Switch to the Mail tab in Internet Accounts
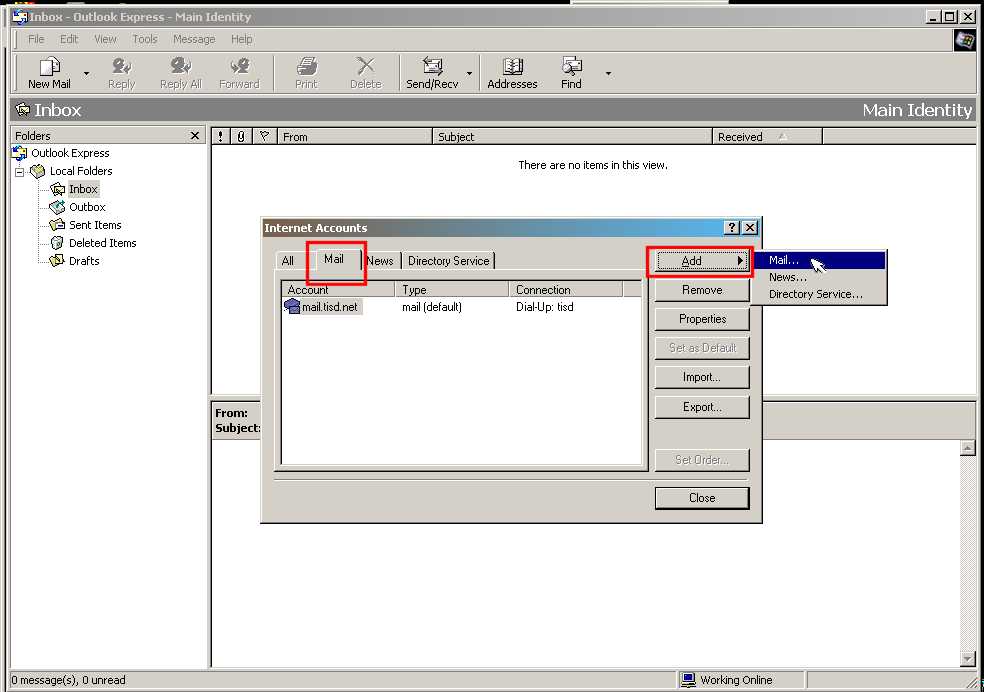Image resolution: width=984 pixels, height=692 pixels. pos(334,258)
